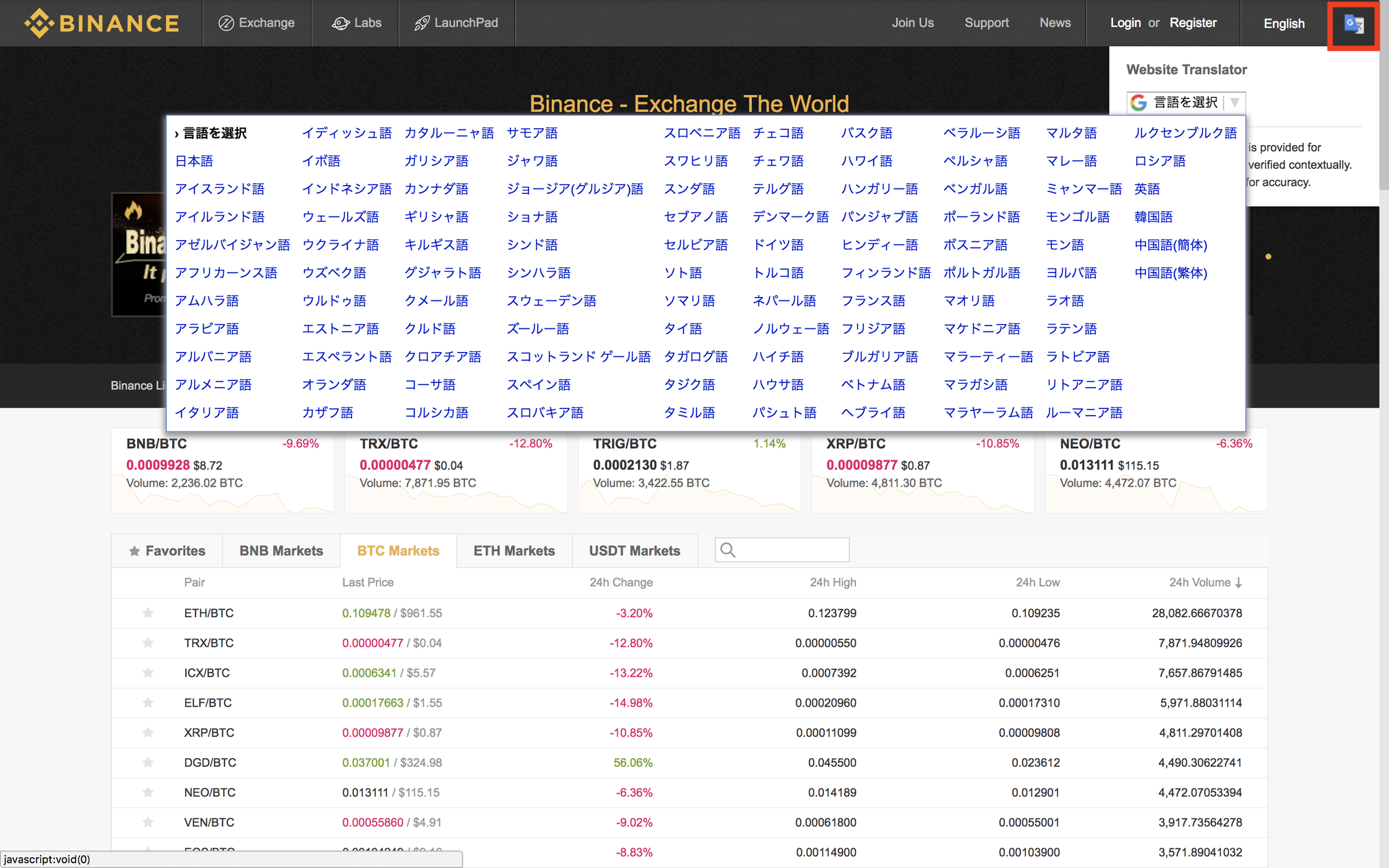Choose ポルトガル語 from language list
The image size is (1389, 868).
point(981,273)
